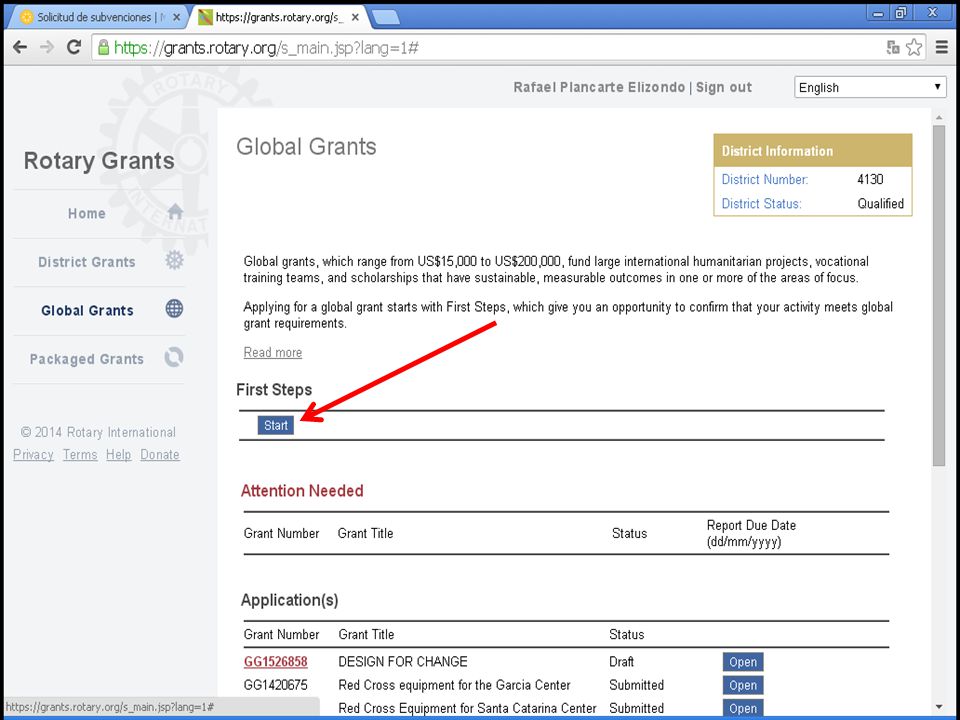The width and height of the screenshot is (960, 720).
Task: Click the District Number value 4130
Action: [870, 179]
